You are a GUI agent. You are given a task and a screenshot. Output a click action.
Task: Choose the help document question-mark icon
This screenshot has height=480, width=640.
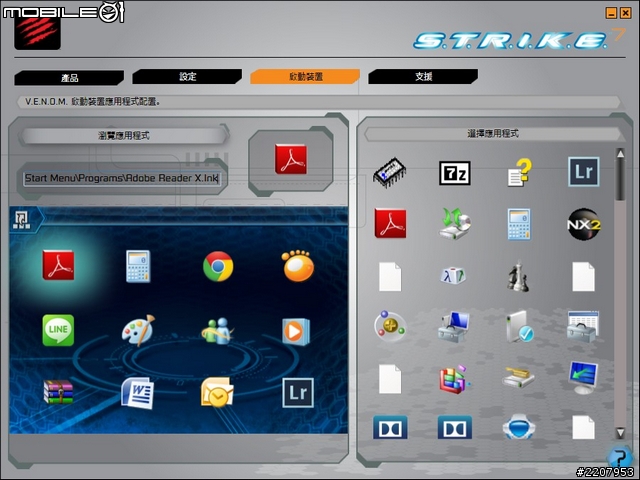tap(519, 172)
